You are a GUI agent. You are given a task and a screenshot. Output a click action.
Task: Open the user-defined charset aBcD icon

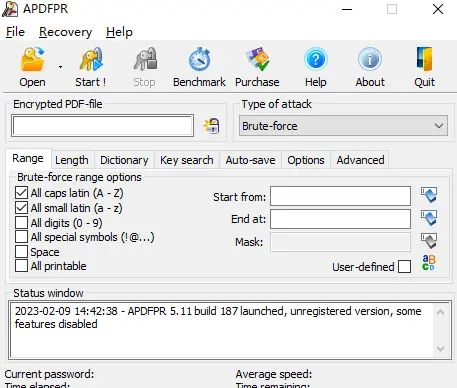pos(429,263)
